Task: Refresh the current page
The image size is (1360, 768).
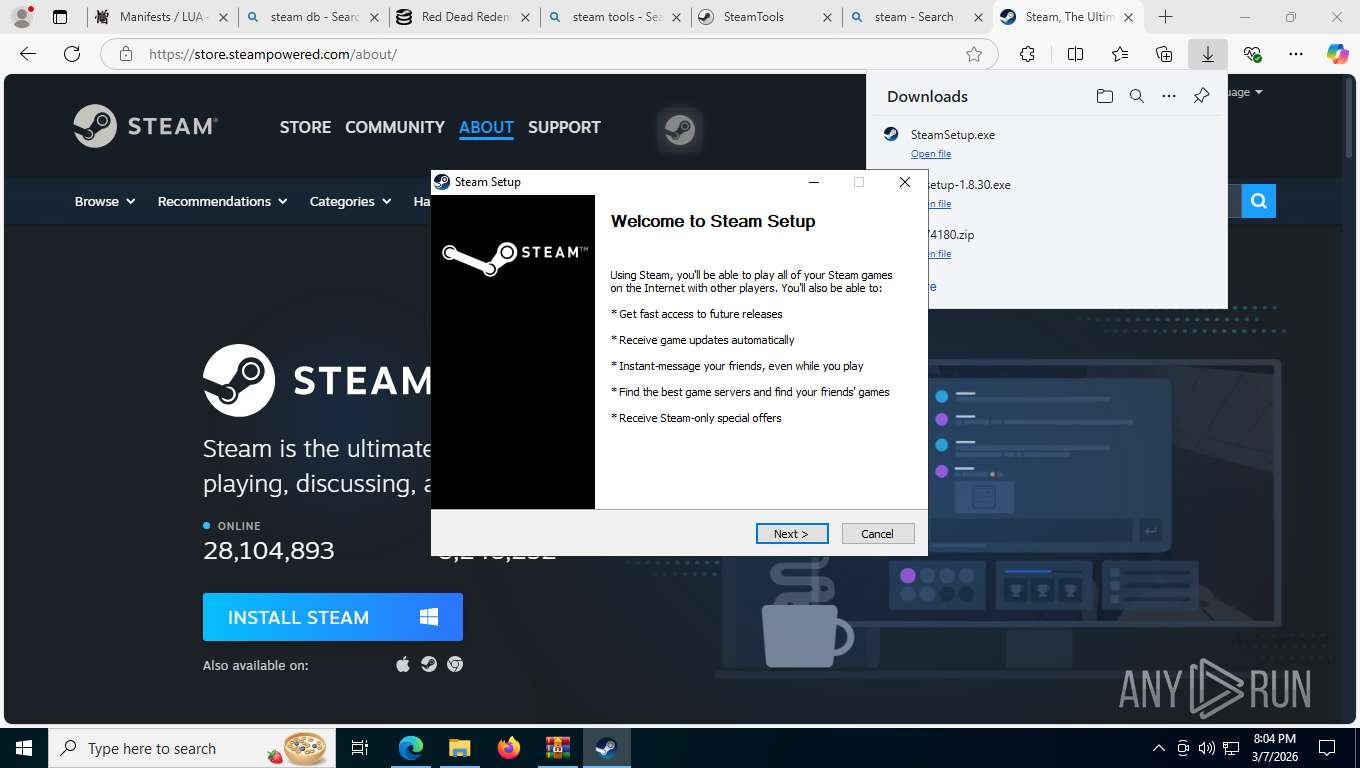Action: pyautogui.click(x=71, y=54)
